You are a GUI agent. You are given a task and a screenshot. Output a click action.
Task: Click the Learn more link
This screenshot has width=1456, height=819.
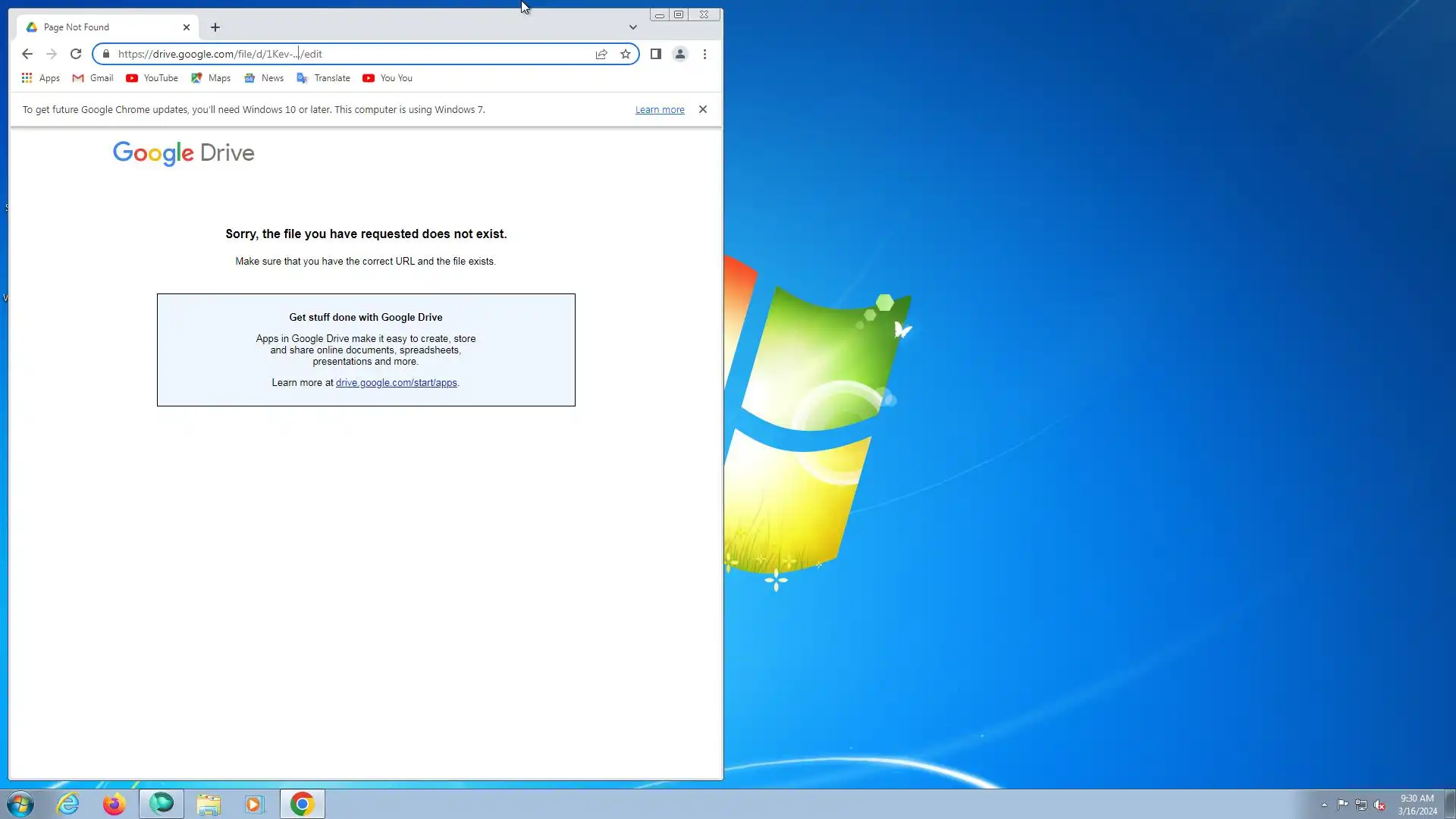[x=660, y=110]
